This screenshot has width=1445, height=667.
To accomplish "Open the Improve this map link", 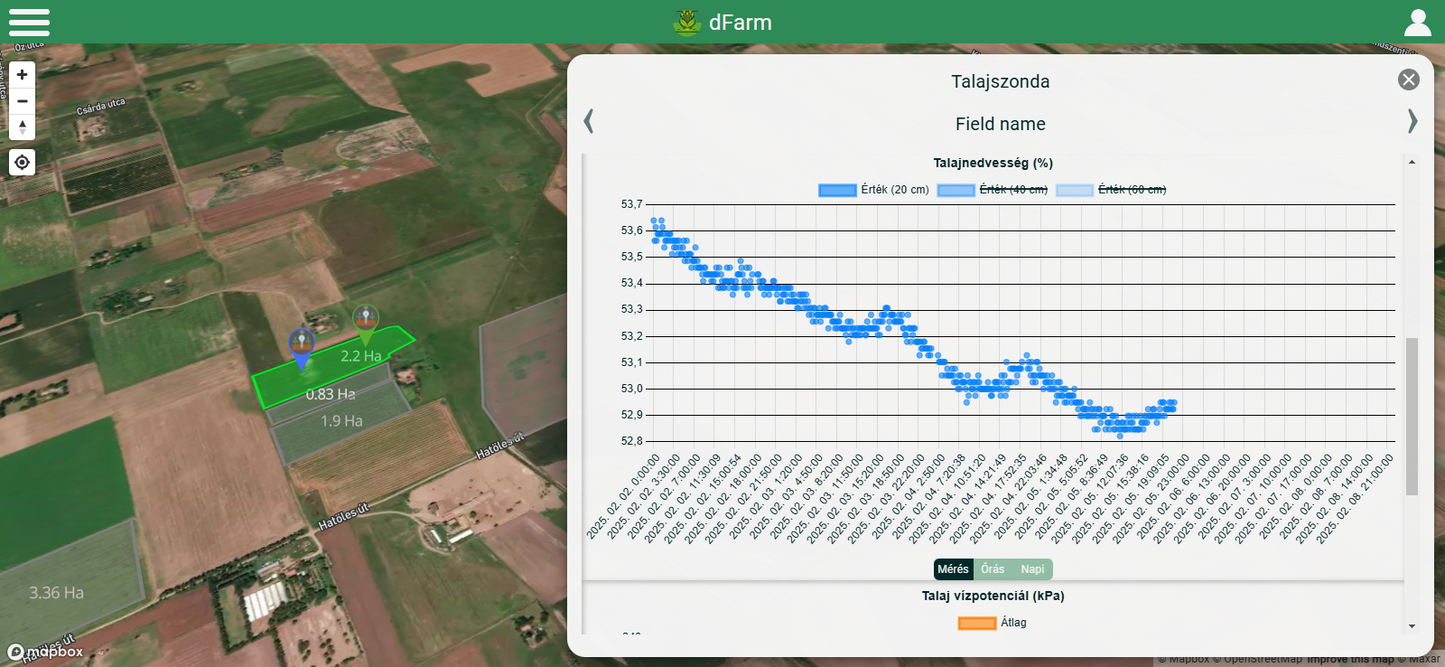I will [x=1349, y=659].
